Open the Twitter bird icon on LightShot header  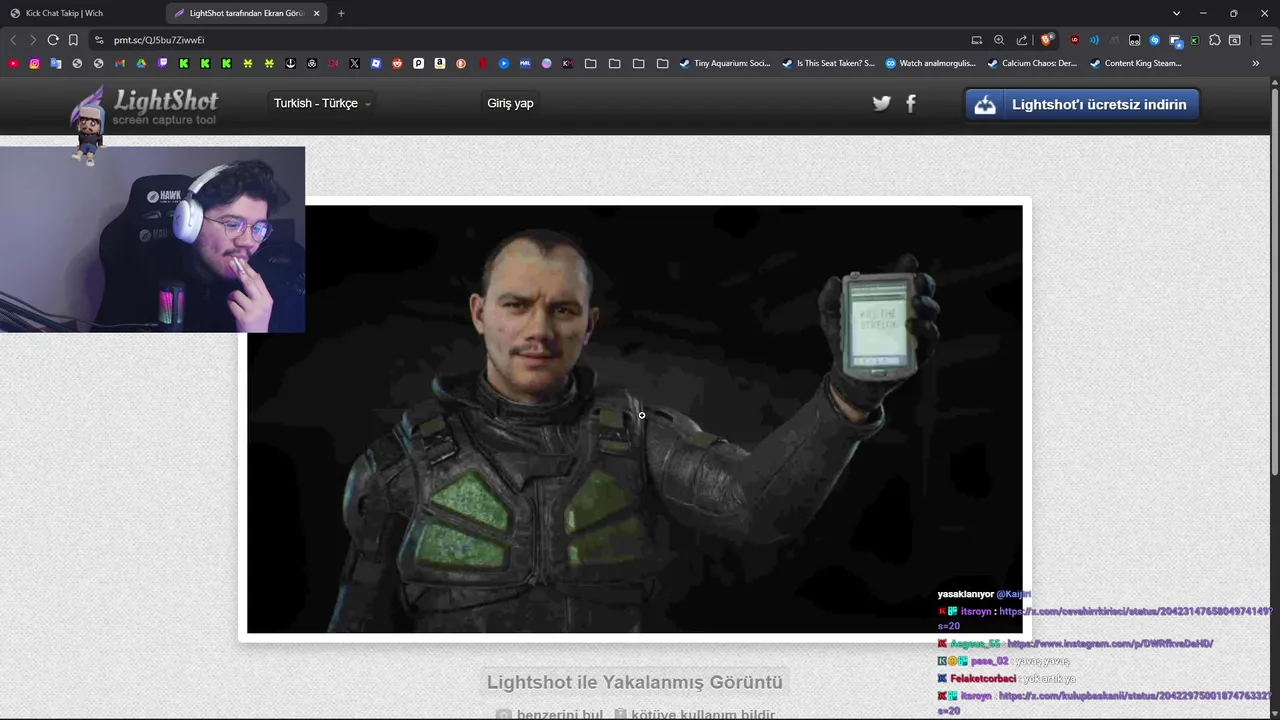click(881, 103)
